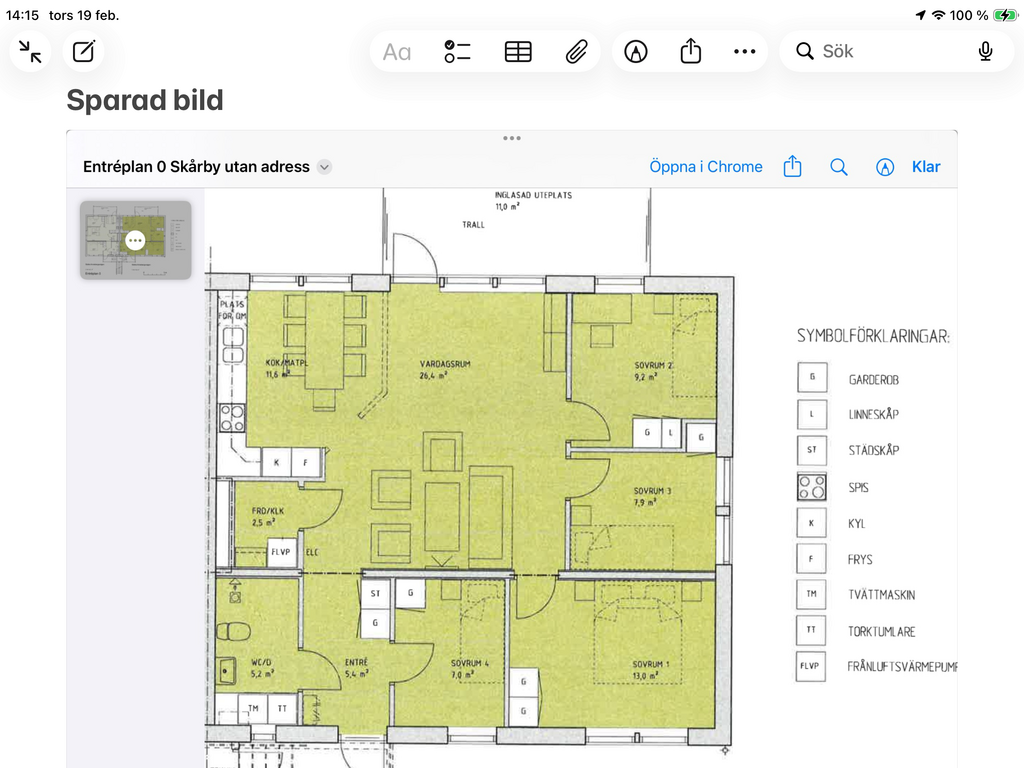1024x768 pixels.
Task: Create a new note with compose icon
Action: point(84,52)
